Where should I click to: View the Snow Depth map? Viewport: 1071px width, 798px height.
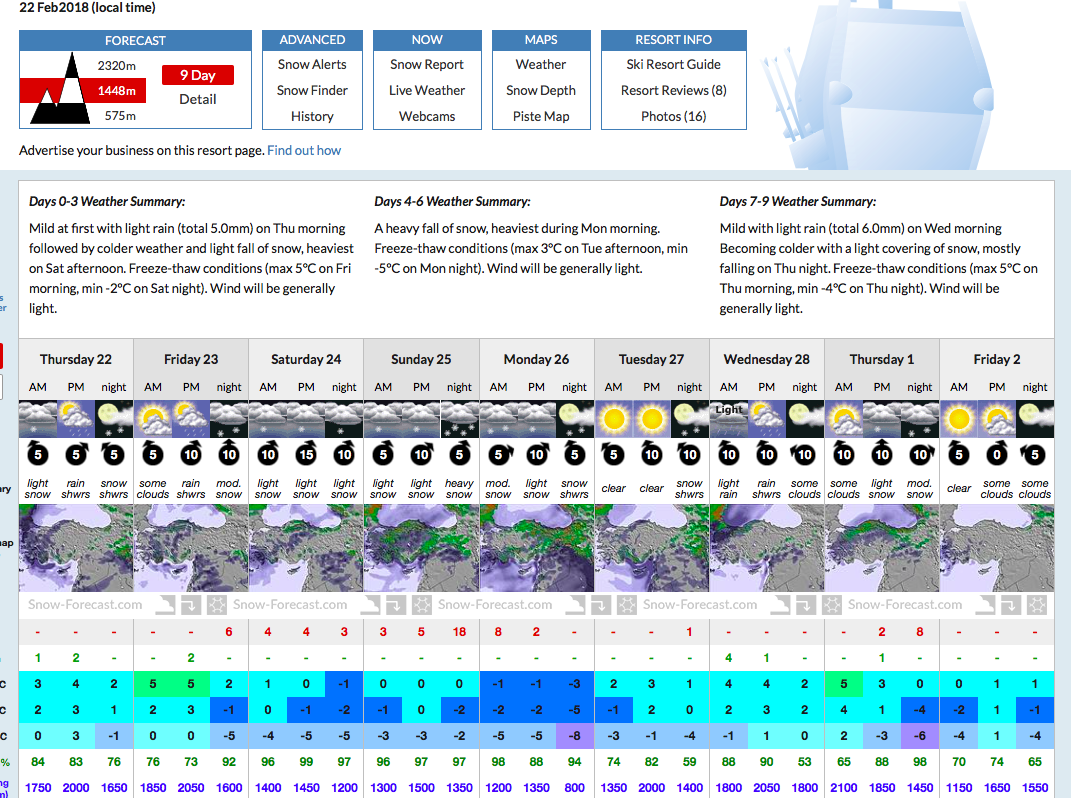click(541, 90)
